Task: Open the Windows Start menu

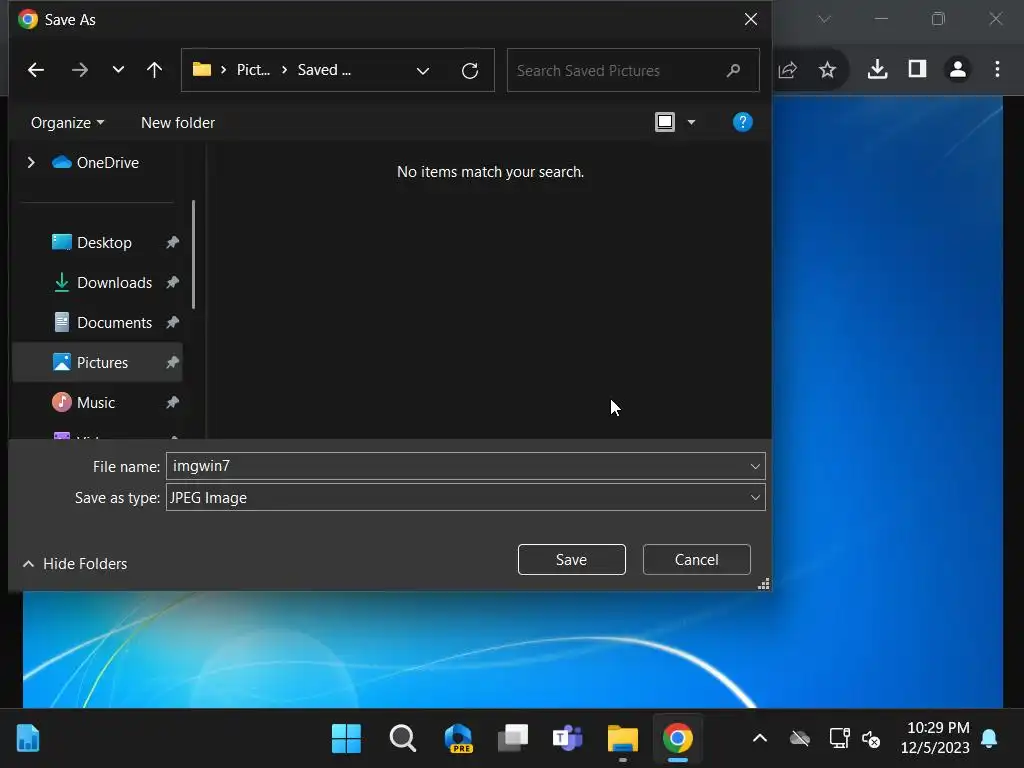Action: pos(346,739)
